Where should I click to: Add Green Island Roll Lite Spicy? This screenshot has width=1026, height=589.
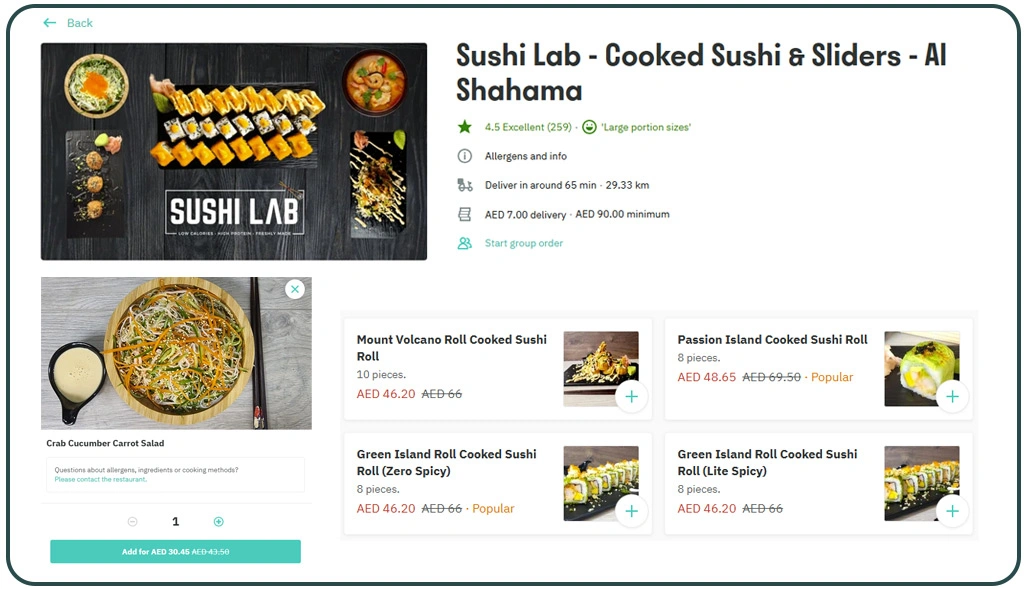(x=952, y=512)
